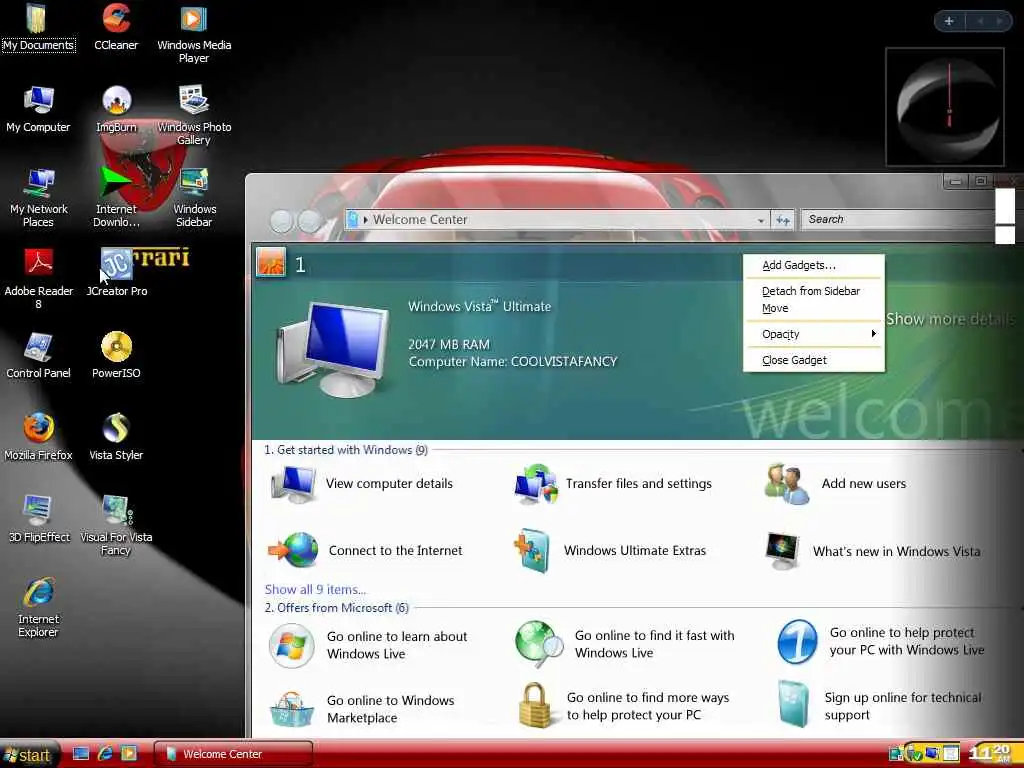
Task: Open Internet Explorer from quick launch
Action: tap(104, 754)
